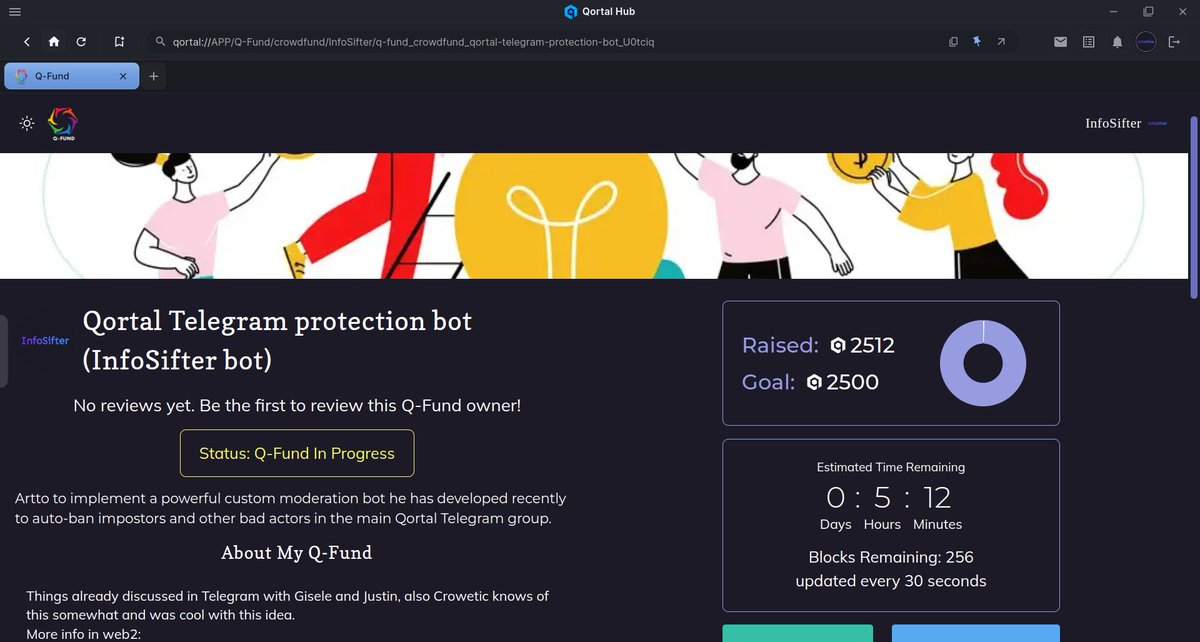Open the list panel icon beside the mail
1200x642 pixels.
click(x=1089, y=42)
